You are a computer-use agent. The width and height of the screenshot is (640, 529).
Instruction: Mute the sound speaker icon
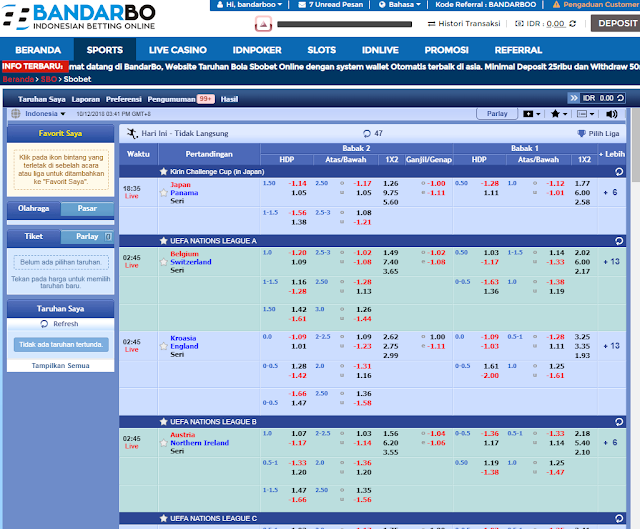click(611, 114)
